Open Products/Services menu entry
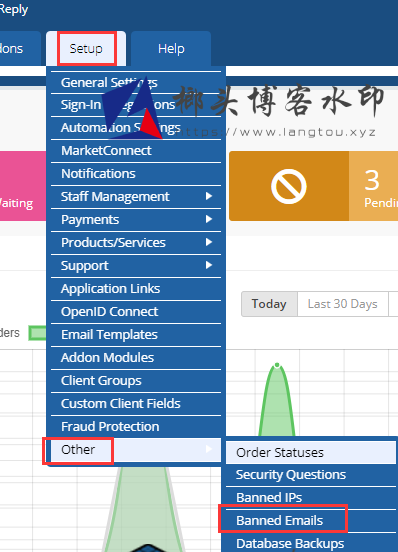398x552 pixels. 136,243
